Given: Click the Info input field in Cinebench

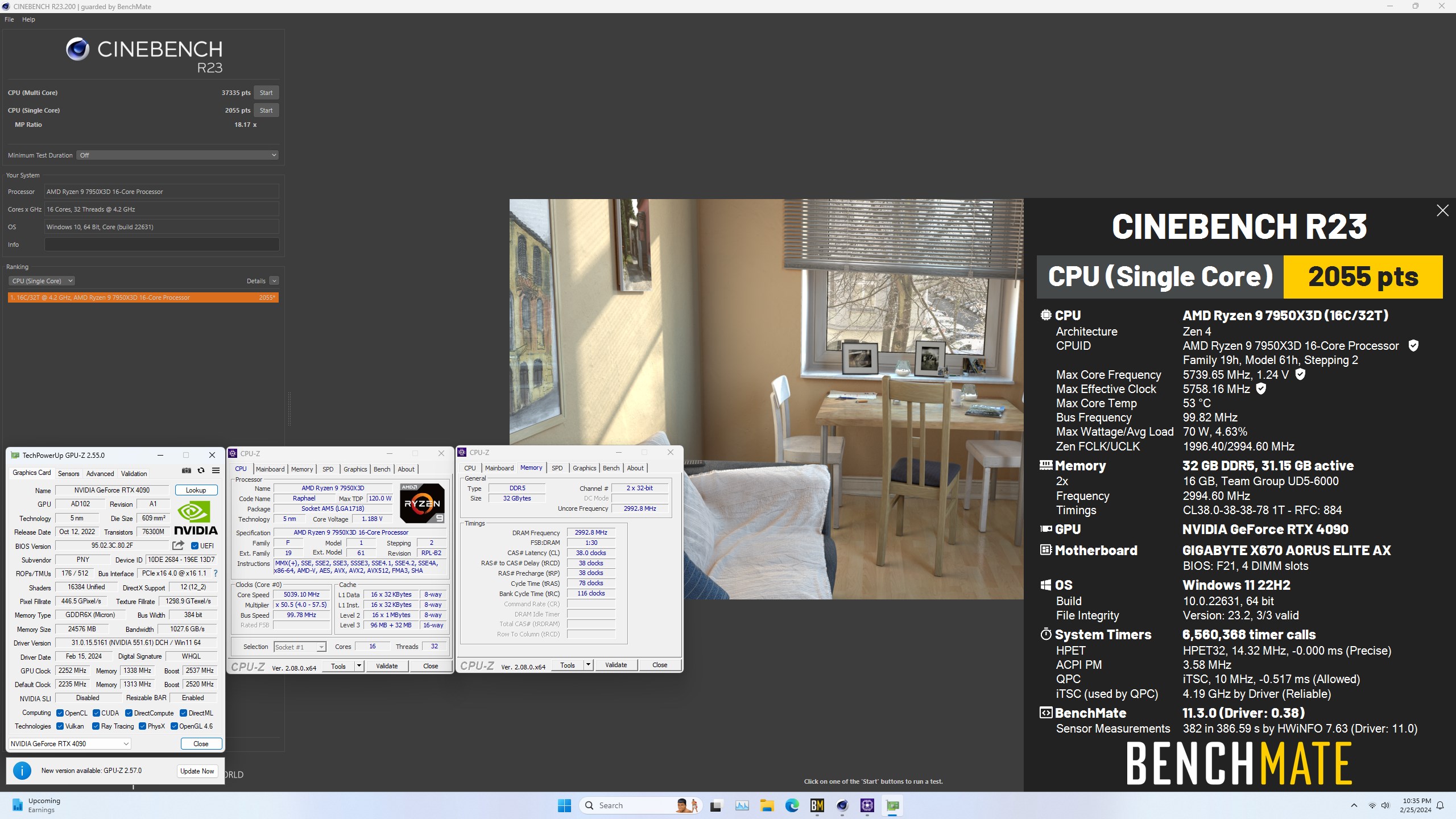Looking at the screenshot, I should point(162,245).
